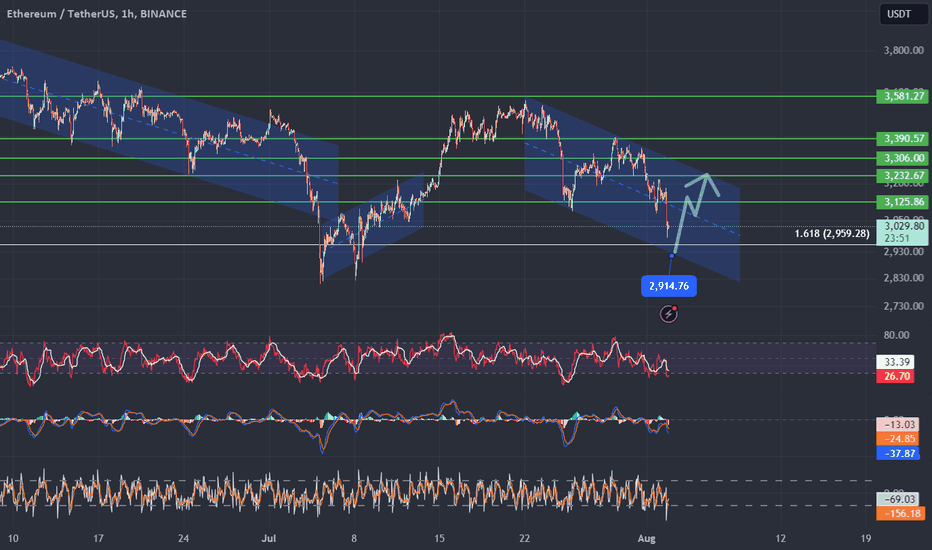This screenshot has height=550, width=932.
Task: Select the 3,306.00 price level label
Action: [x=902, y=158]
